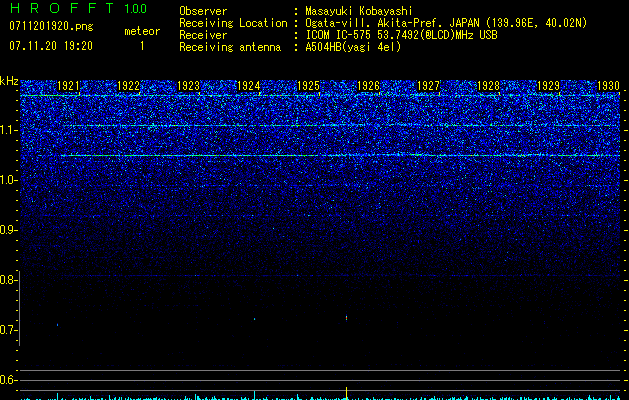Screen dimensions: 629x400
Task: Click the 1926 time marker
Action: tap(368, 86)
